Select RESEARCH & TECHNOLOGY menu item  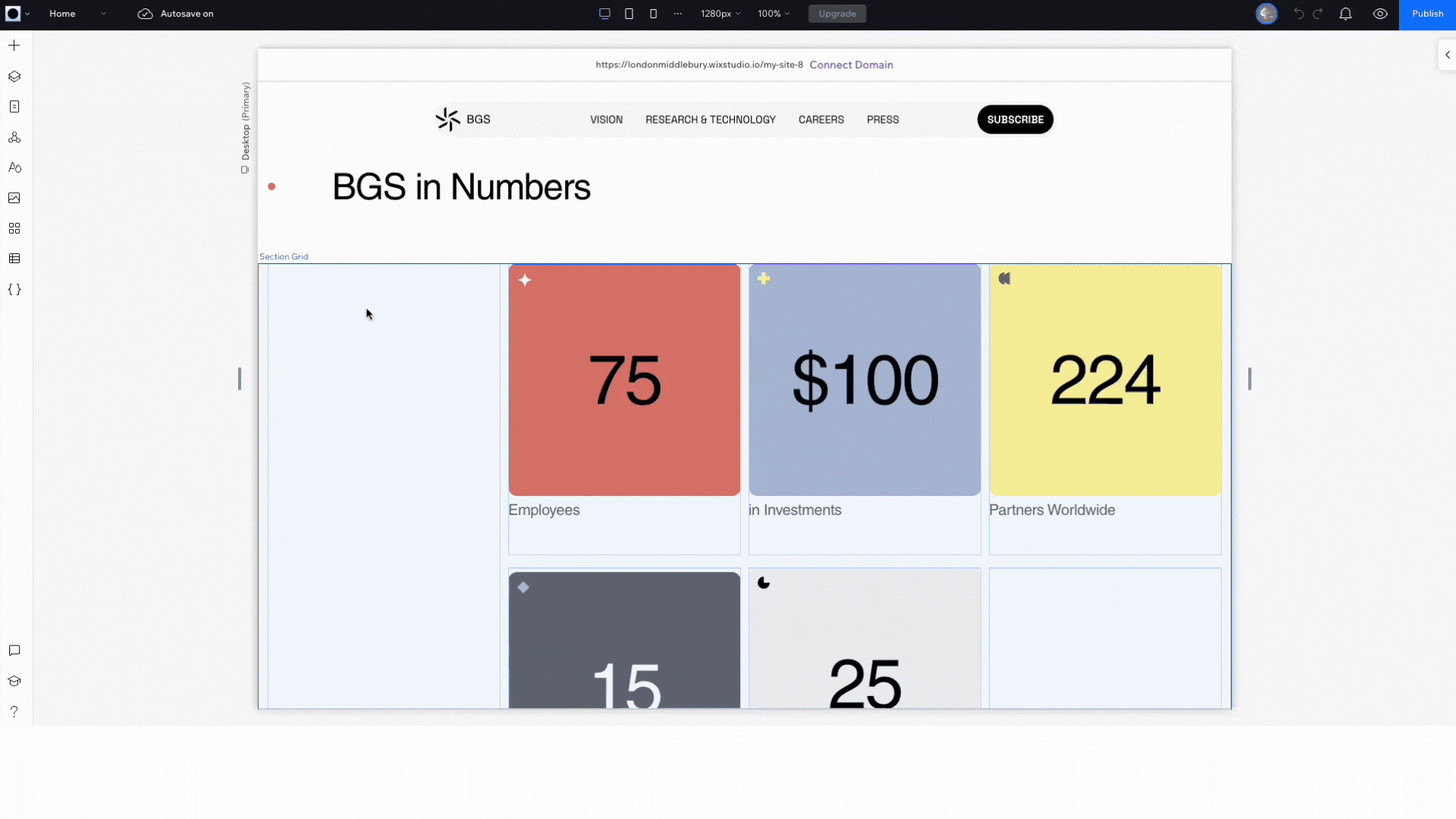tap(711, 120)
